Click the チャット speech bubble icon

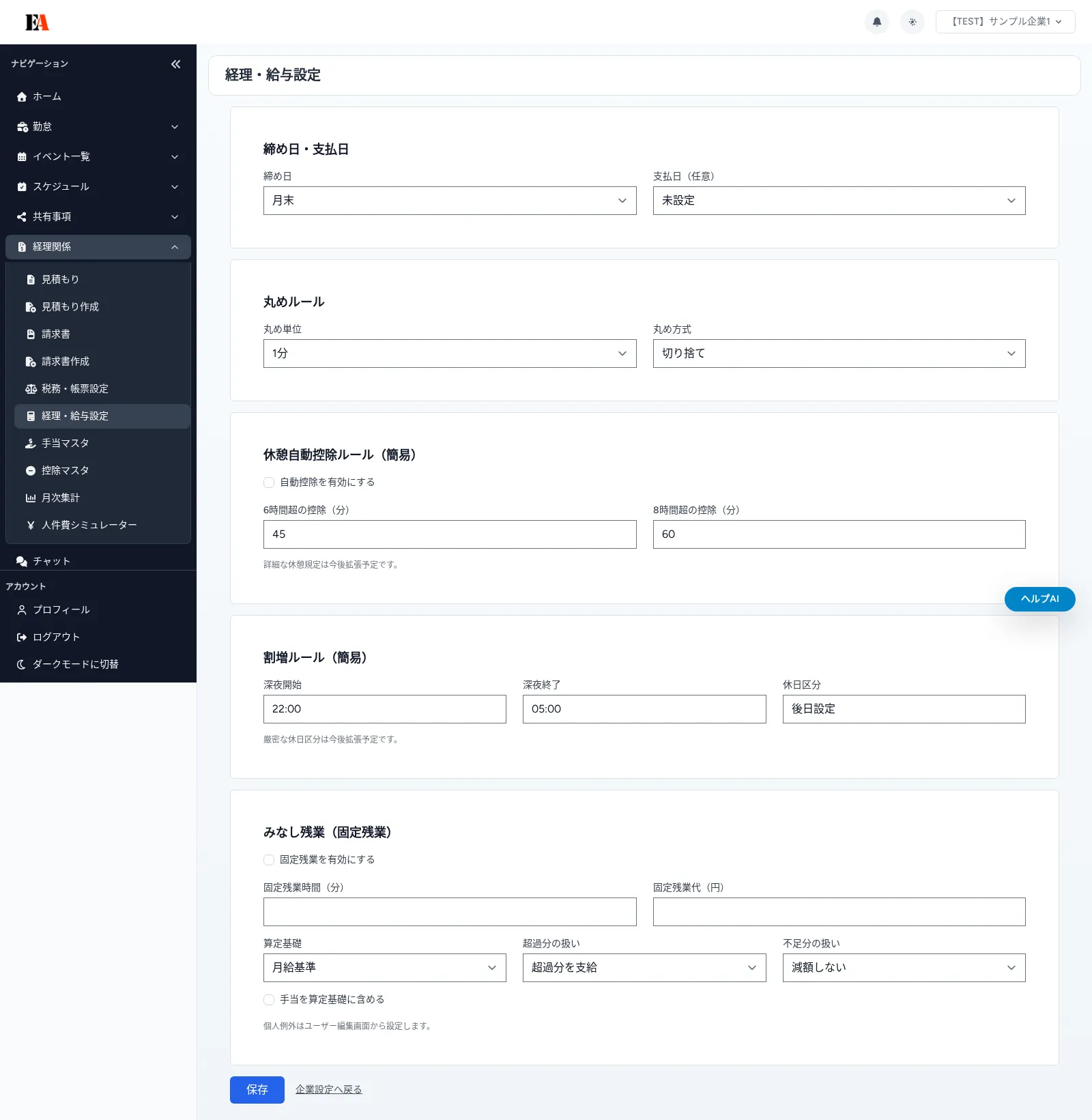[x=22, y=561]
